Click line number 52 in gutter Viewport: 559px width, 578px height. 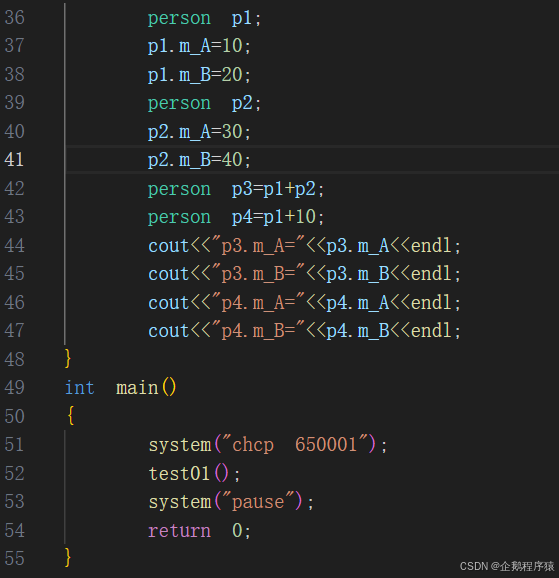tap(14, 474)
